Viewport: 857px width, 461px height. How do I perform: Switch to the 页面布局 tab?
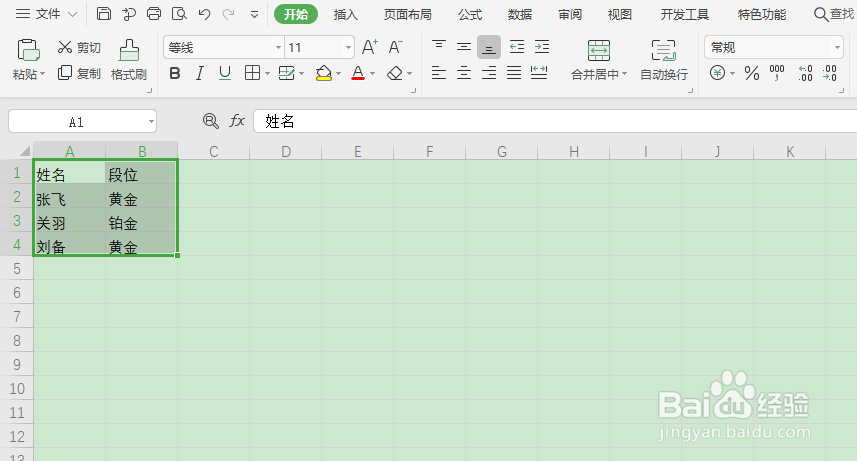(x=408, y=15)
